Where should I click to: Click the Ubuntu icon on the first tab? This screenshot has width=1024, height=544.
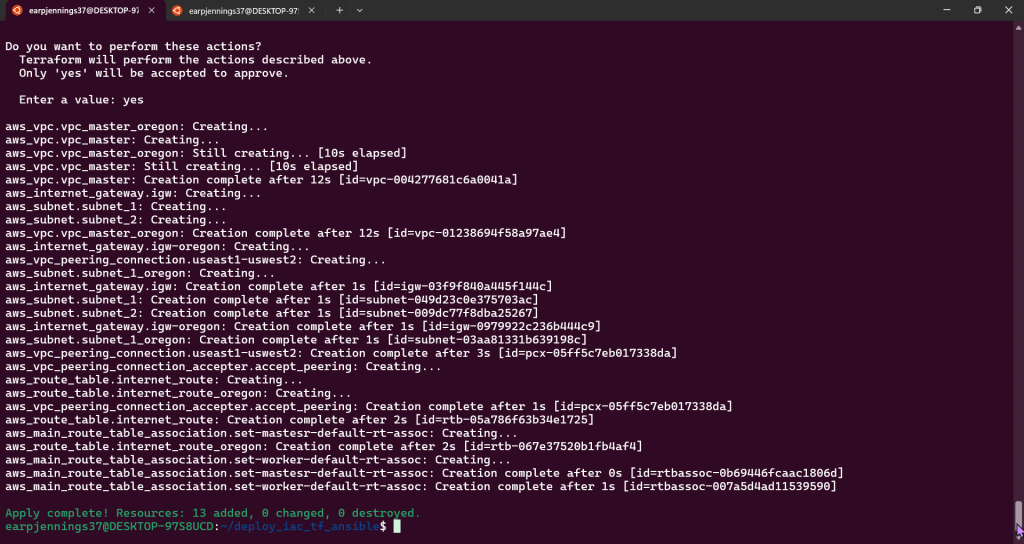point(16,10)
